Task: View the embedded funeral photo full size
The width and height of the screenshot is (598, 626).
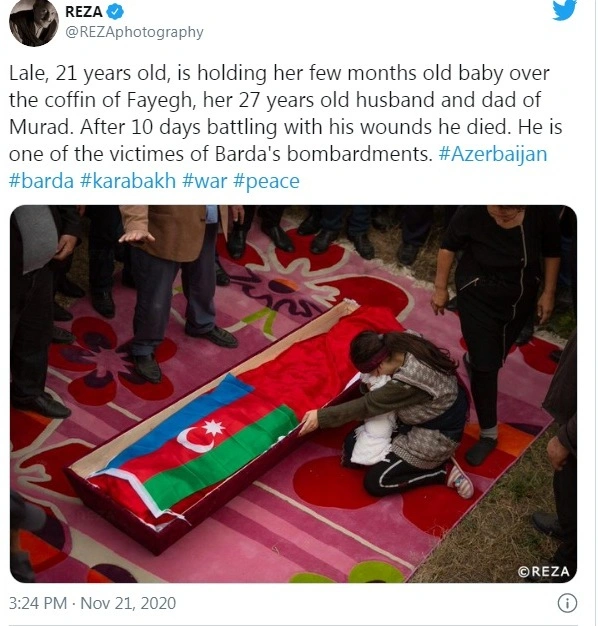Action: (293, 394)
